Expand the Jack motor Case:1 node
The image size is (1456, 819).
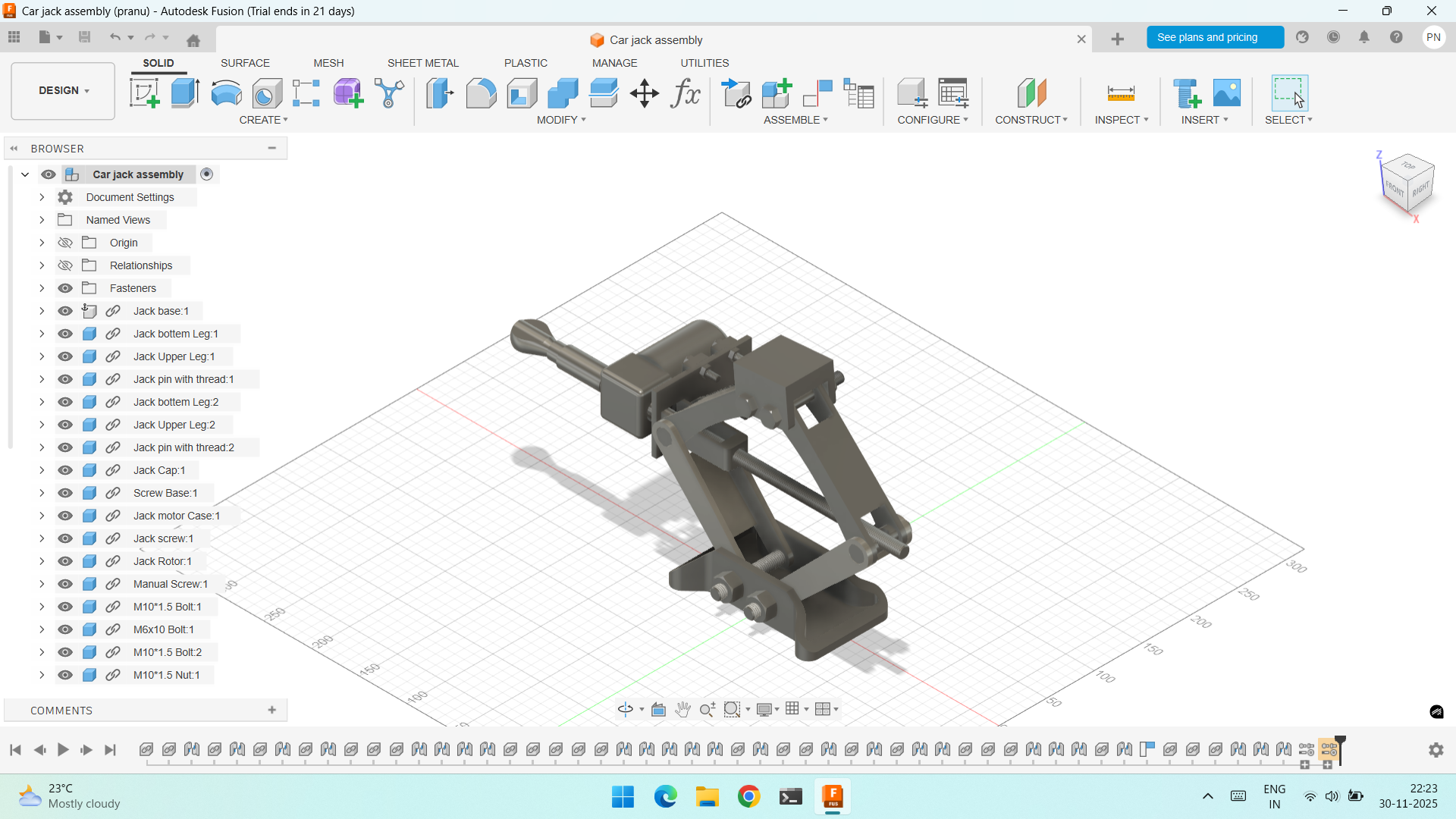42,516
